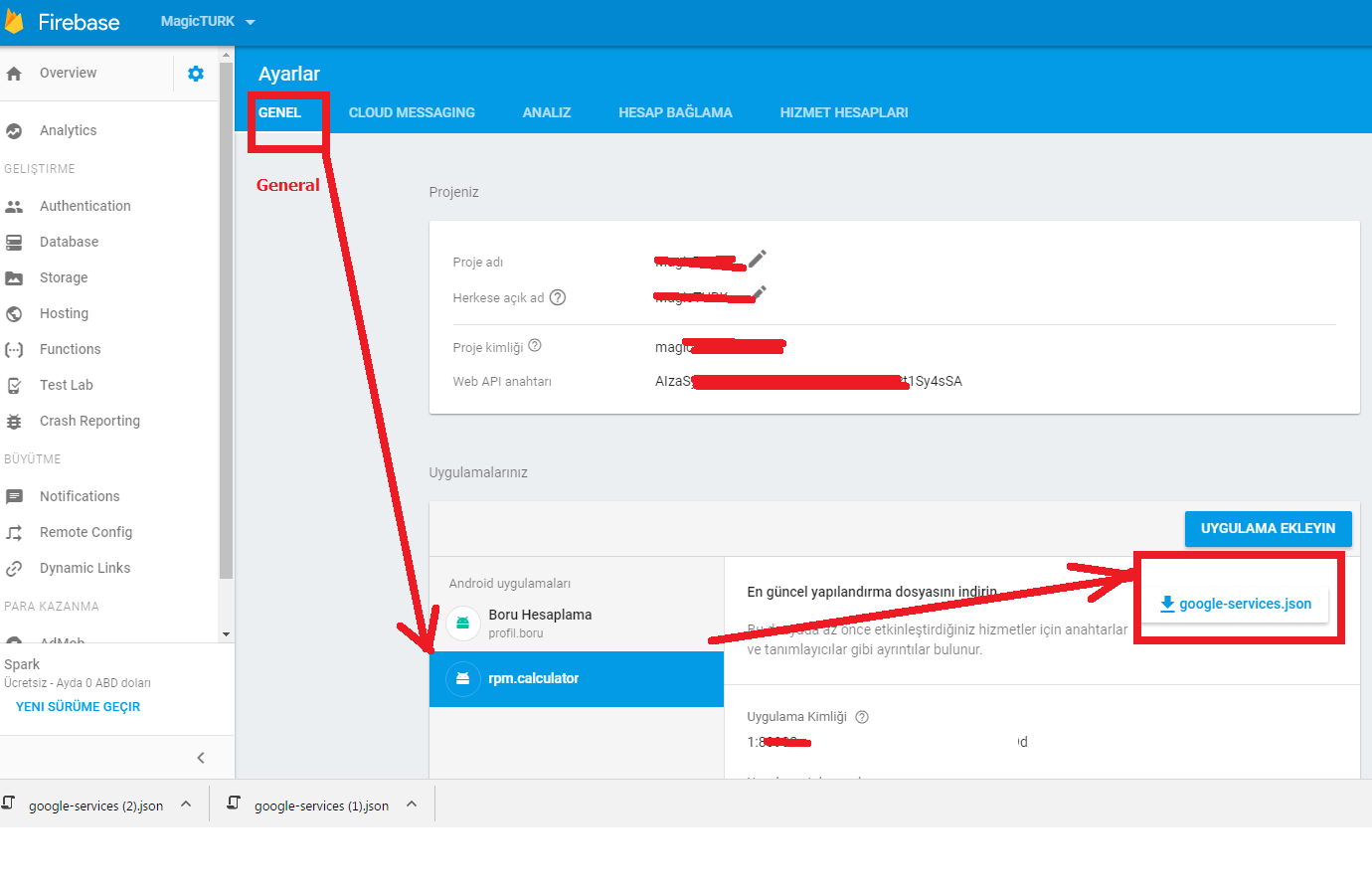Click the Web API anahtarı label
The image size is (1372, 895).
pyautogui.click(x=502, y=382)
